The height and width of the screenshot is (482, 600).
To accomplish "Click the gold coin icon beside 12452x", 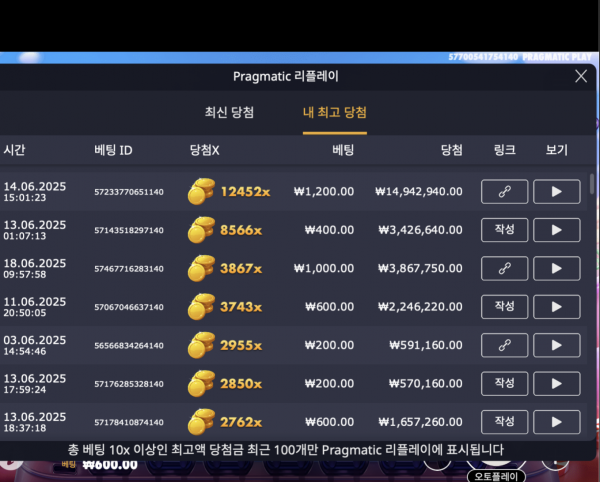I will (x=201, y=191).
